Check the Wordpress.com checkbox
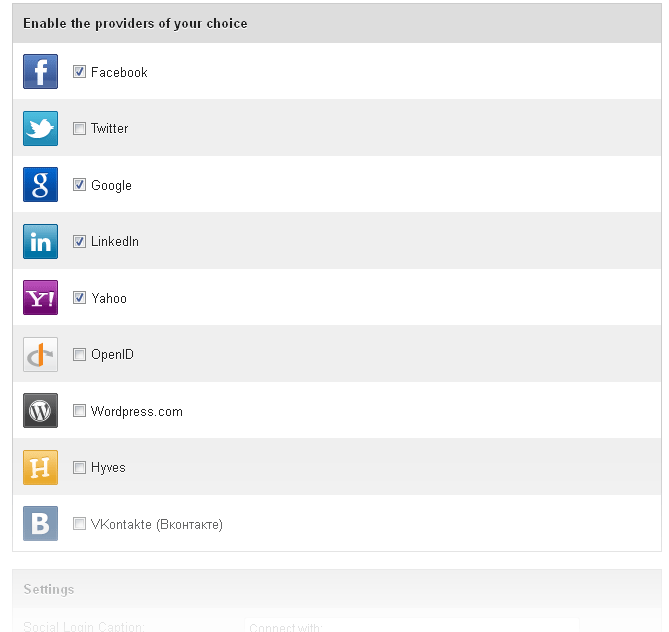The image size is (669, 632). coord(80,411)
